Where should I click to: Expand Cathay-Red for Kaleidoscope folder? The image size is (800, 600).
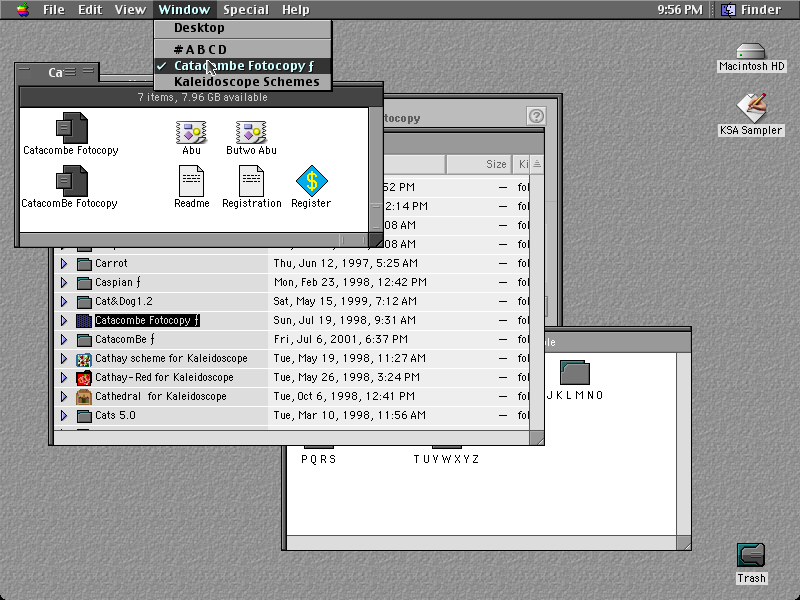(x=64, y=377)
